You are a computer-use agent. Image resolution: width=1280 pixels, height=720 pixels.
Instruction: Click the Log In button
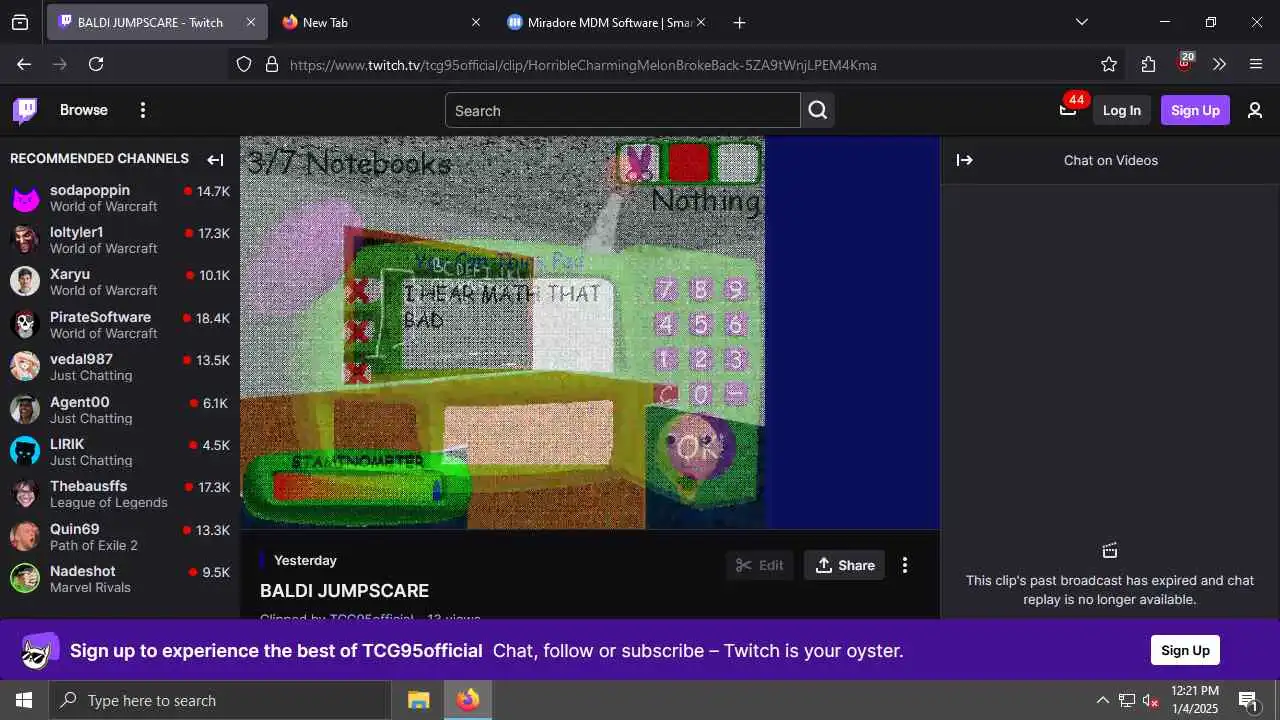[x=1122, y=110]
